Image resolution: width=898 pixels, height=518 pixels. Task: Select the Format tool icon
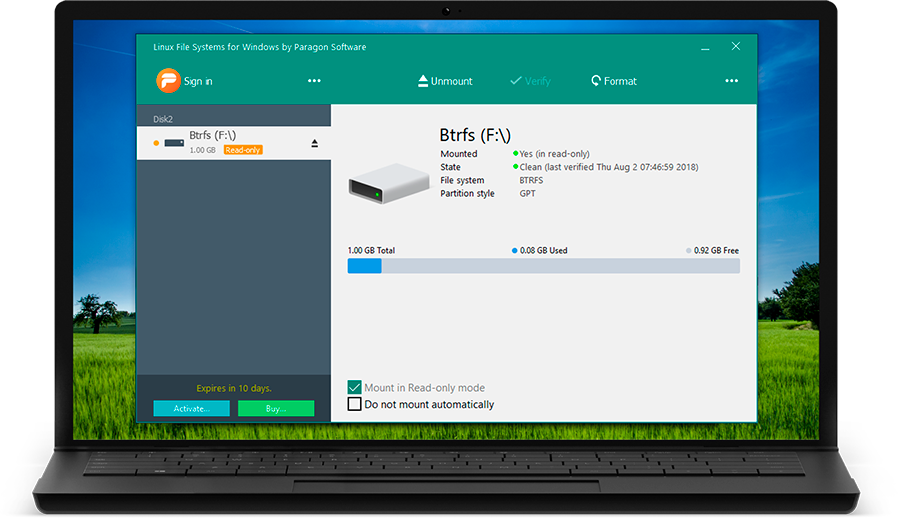click(596, 81)
